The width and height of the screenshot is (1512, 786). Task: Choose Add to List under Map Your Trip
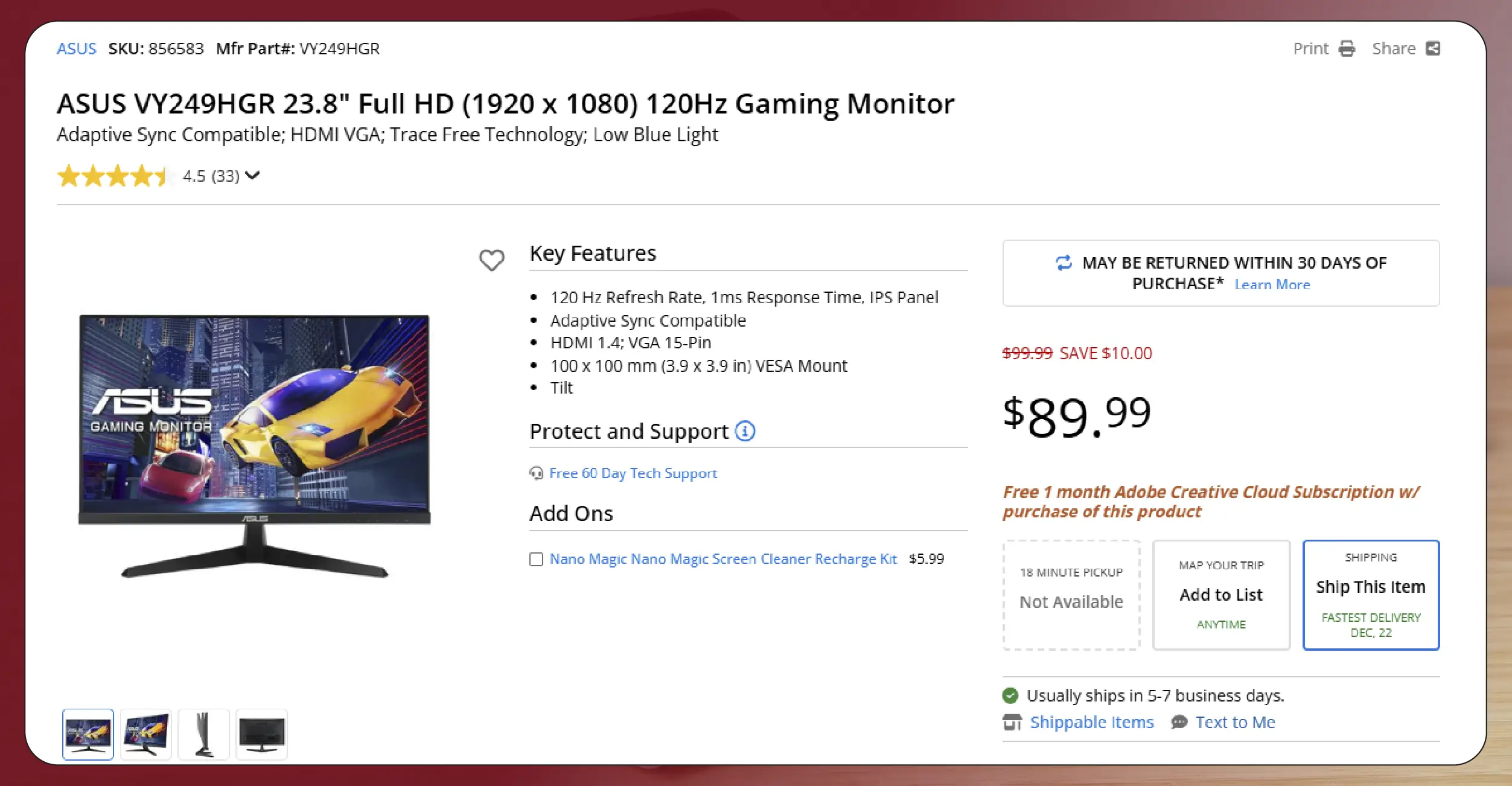coord(1220,595)
